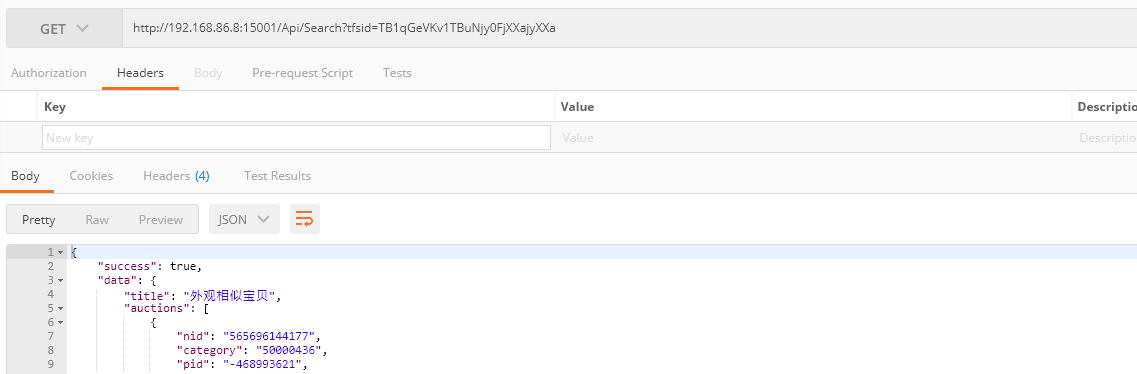Open the GET method dropdown
Viewport: 1137px width, 374px height.
click(x=64, y=29)
